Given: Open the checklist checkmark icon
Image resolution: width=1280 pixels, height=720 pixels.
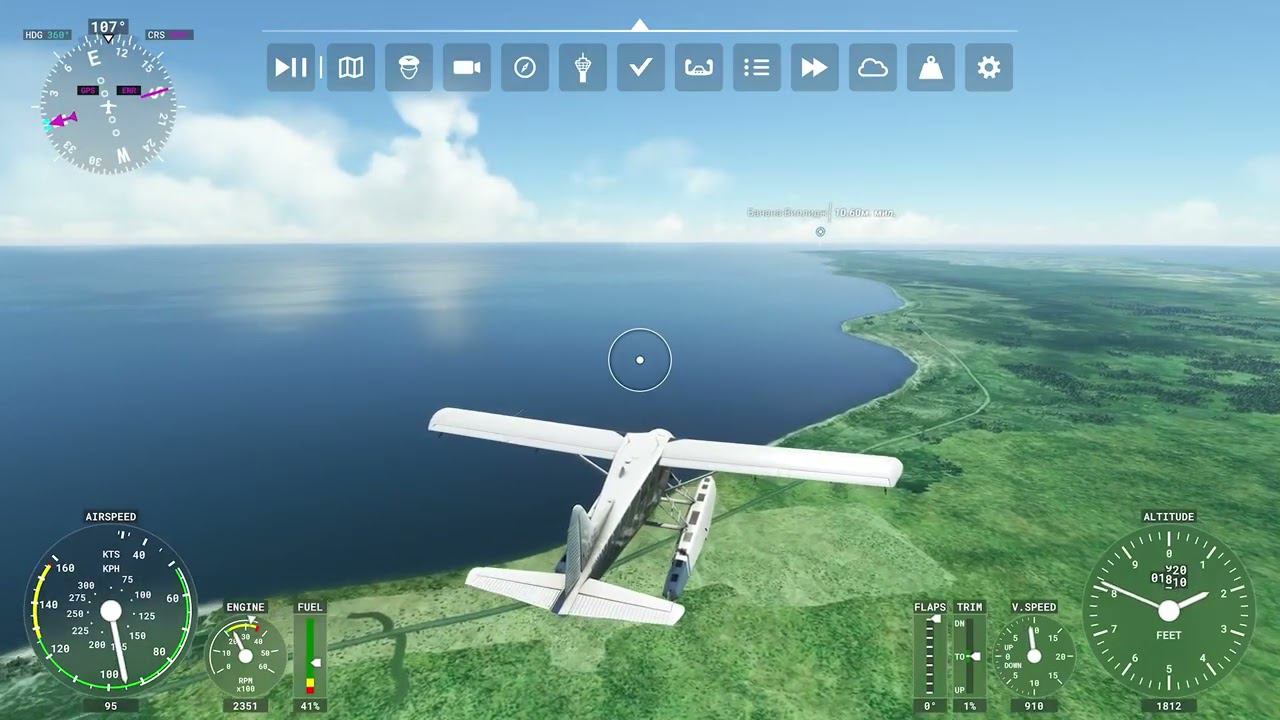Looking at the screenshot, I should point(641,67).
